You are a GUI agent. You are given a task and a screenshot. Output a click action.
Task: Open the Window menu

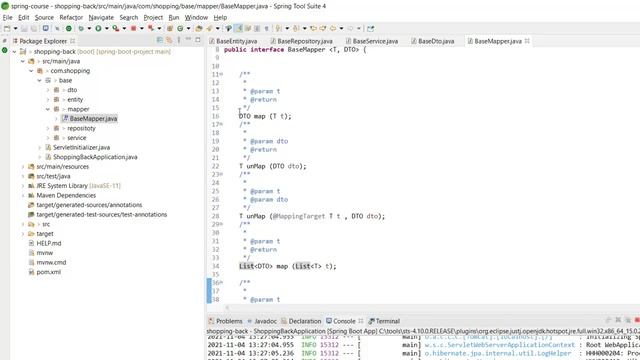pyautogui.click(x=196, y=18)
